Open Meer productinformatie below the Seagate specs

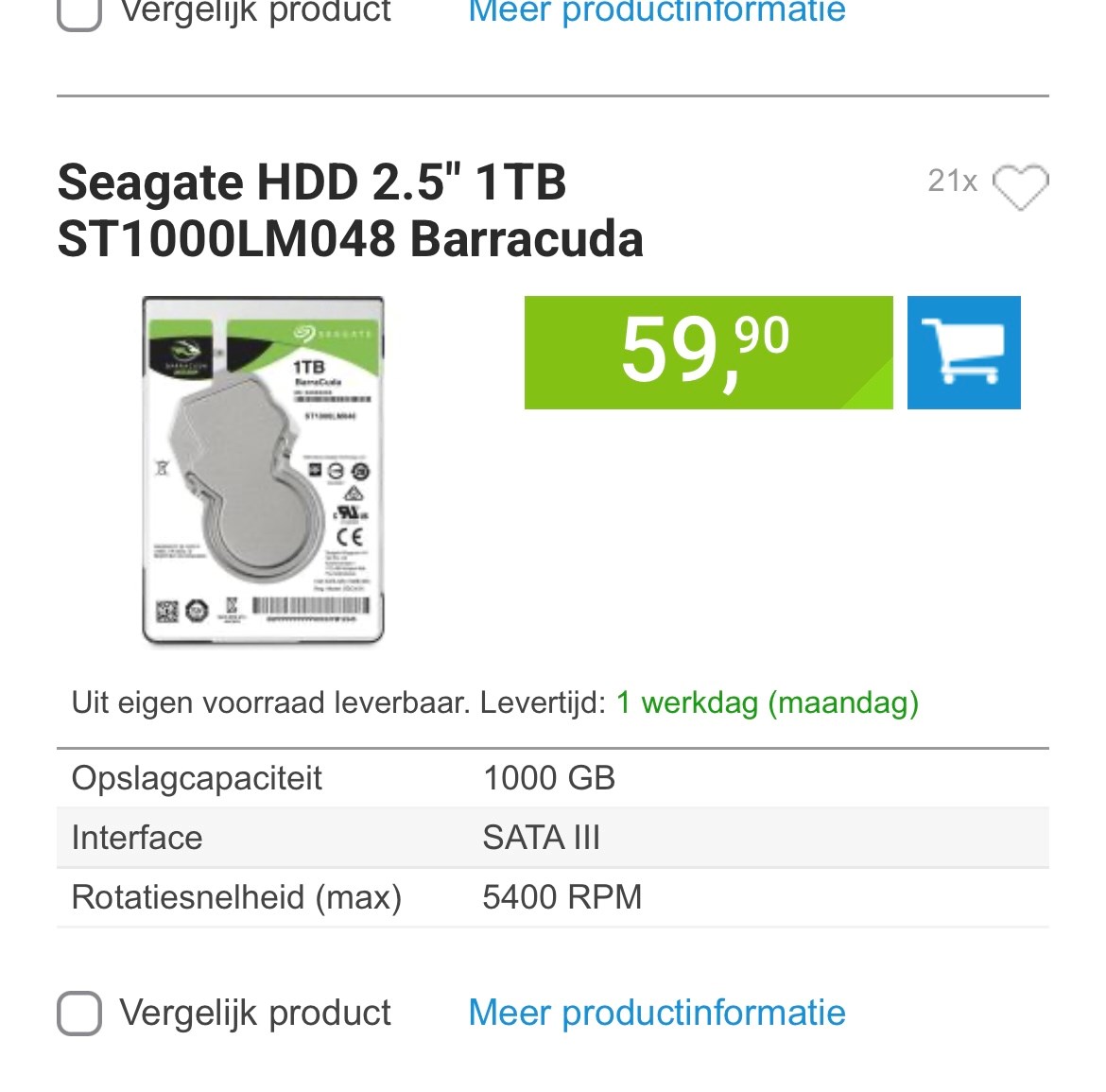point(657,1013)
